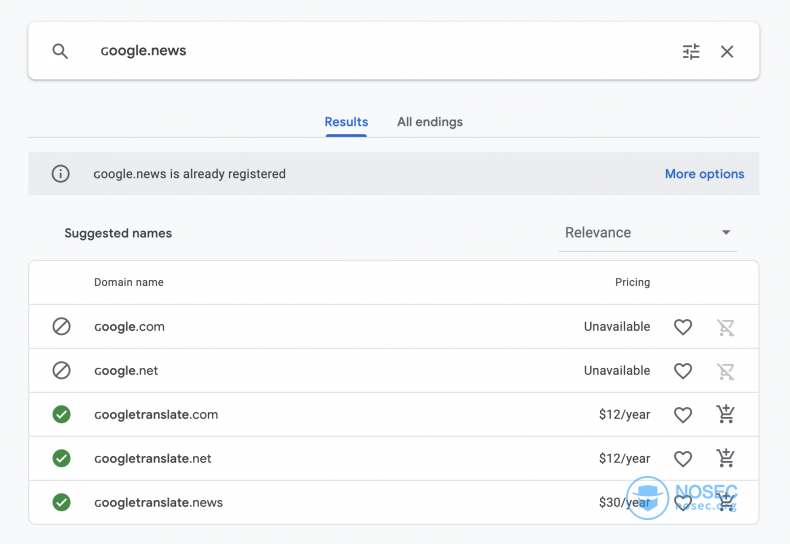
Task: Add ɢoogletranslate.net to the cart
Action: coord(726,458)
